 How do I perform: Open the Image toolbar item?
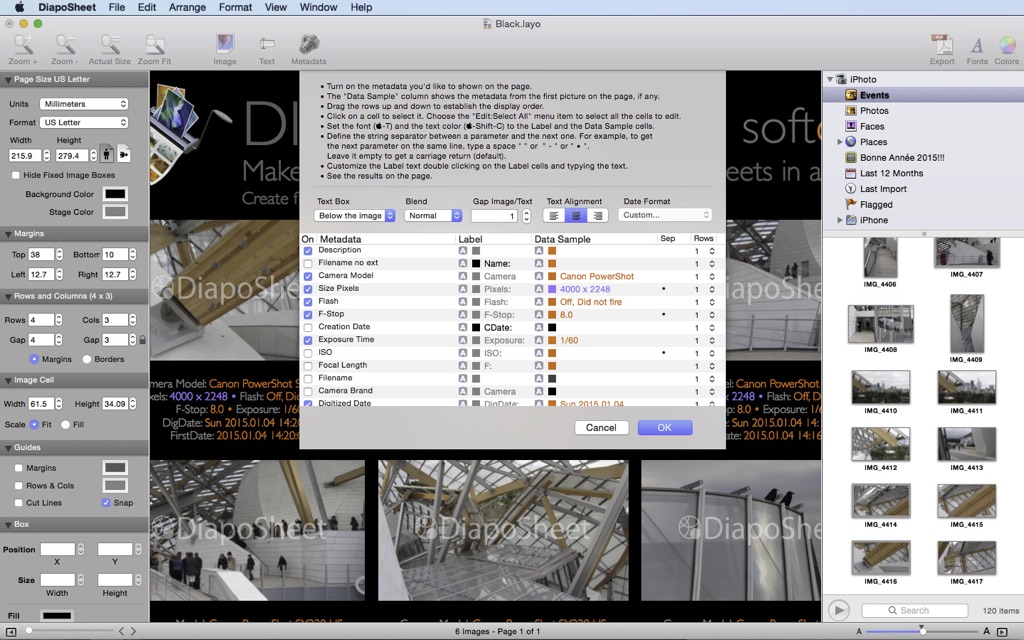(x=225, y=45)
